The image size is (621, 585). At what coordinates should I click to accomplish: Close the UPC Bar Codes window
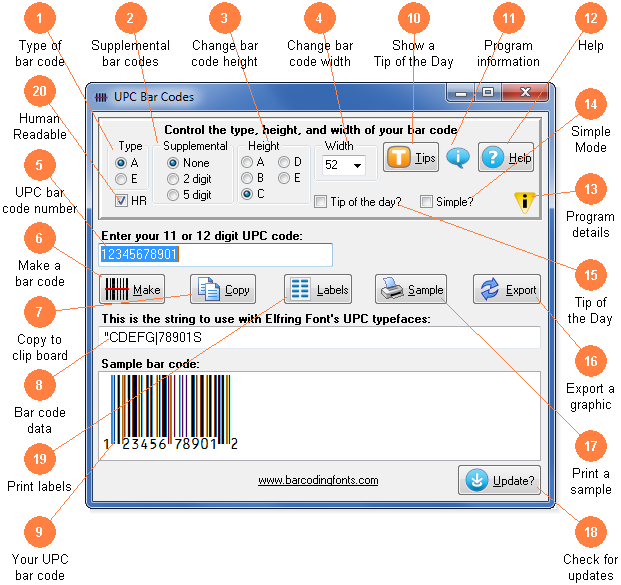tap(525, 93)
